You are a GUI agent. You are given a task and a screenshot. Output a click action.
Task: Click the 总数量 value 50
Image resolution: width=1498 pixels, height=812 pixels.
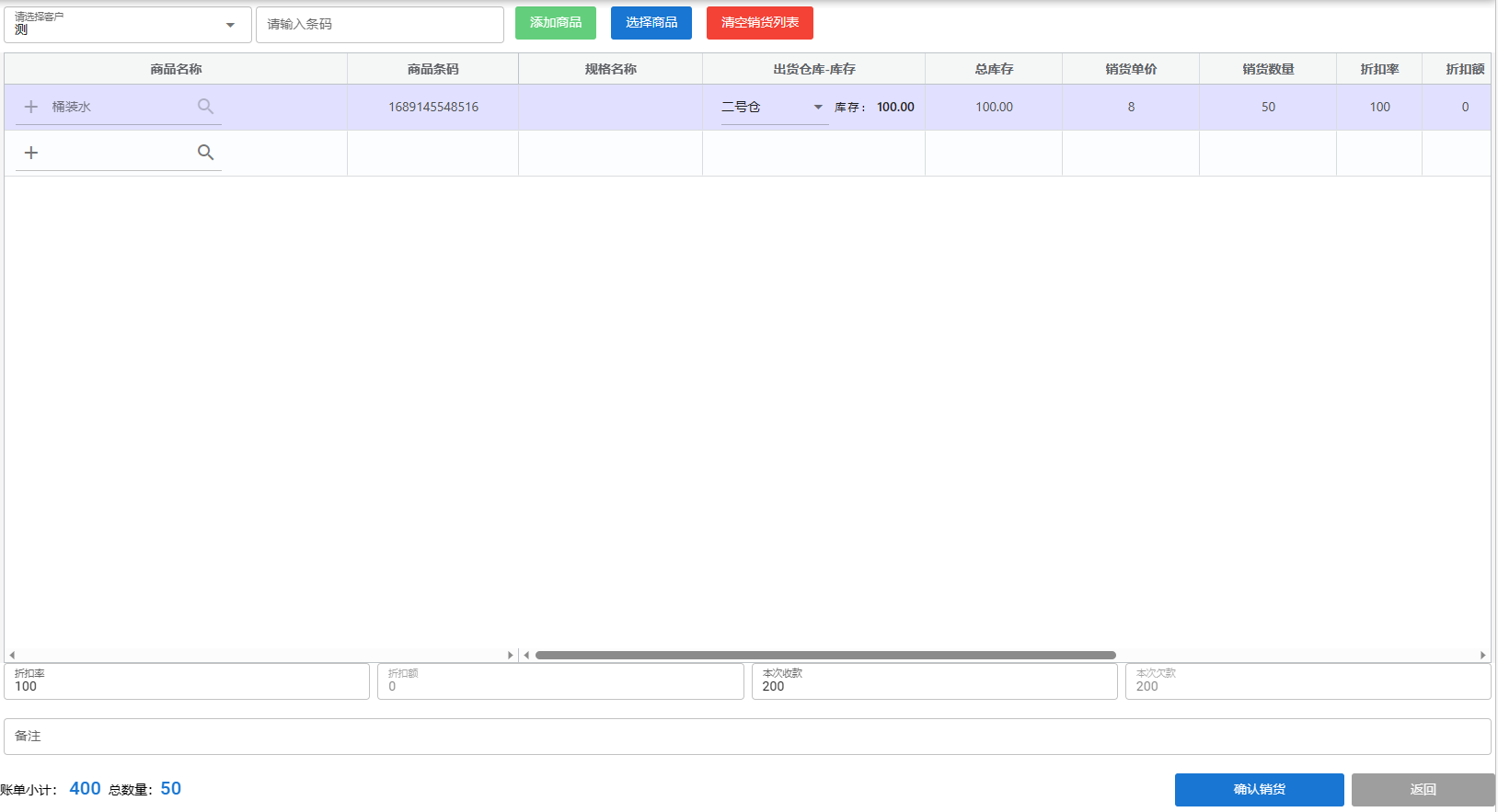click(171, 789)
